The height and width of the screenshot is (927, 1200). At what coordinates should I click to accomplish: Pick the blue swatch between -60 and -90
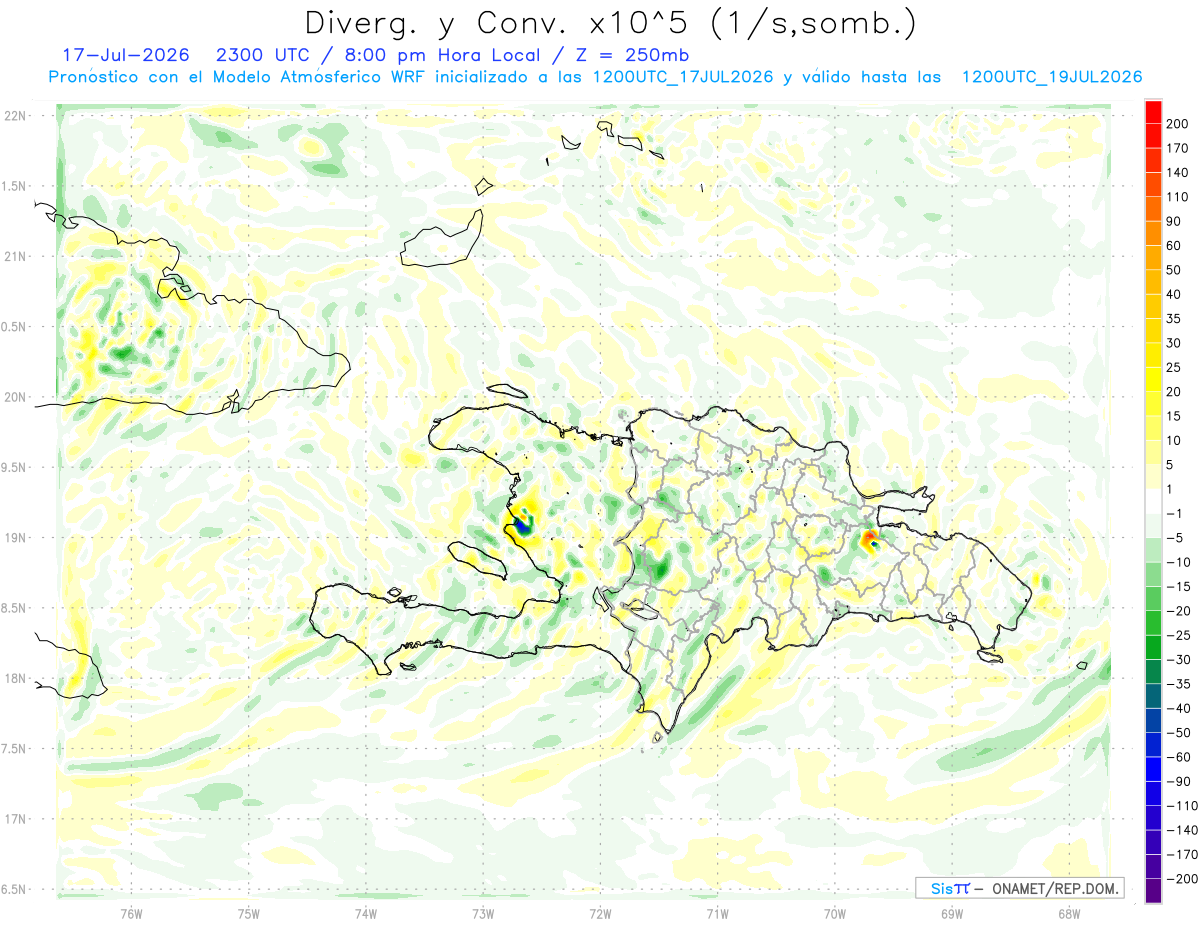(x=1153, y=770)
